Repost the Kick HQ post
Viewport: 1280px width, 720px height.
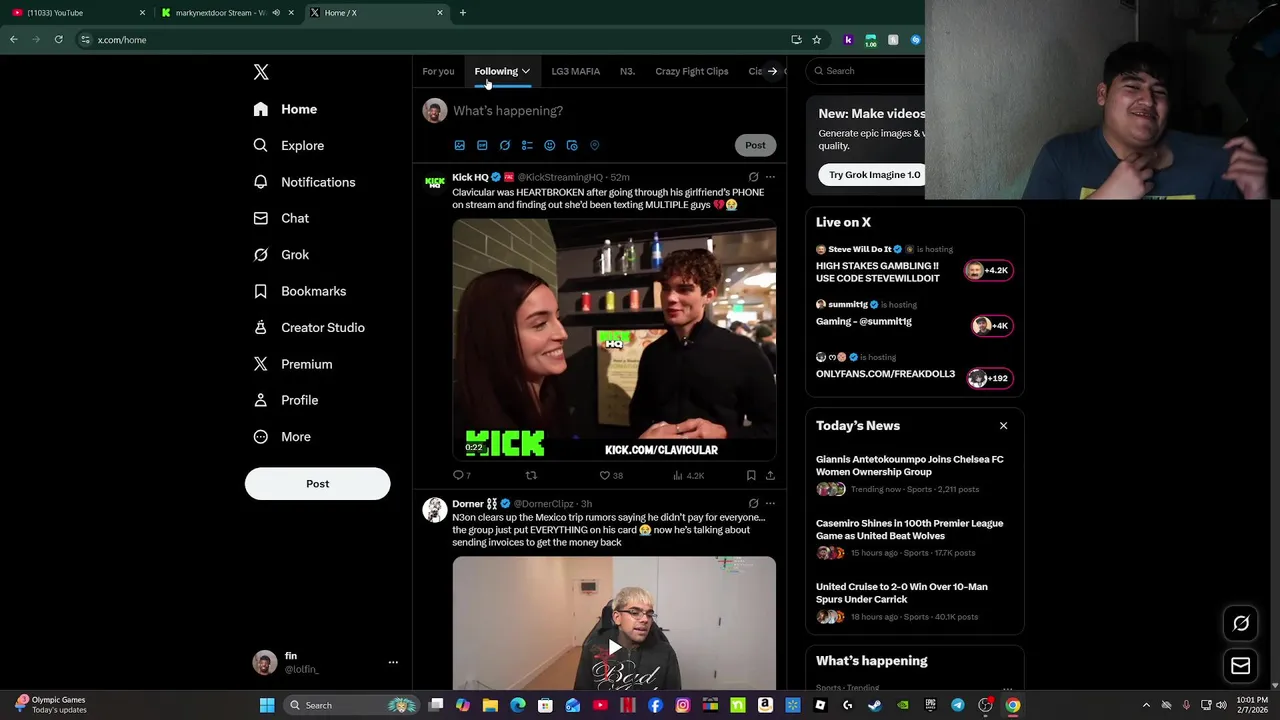531,476
